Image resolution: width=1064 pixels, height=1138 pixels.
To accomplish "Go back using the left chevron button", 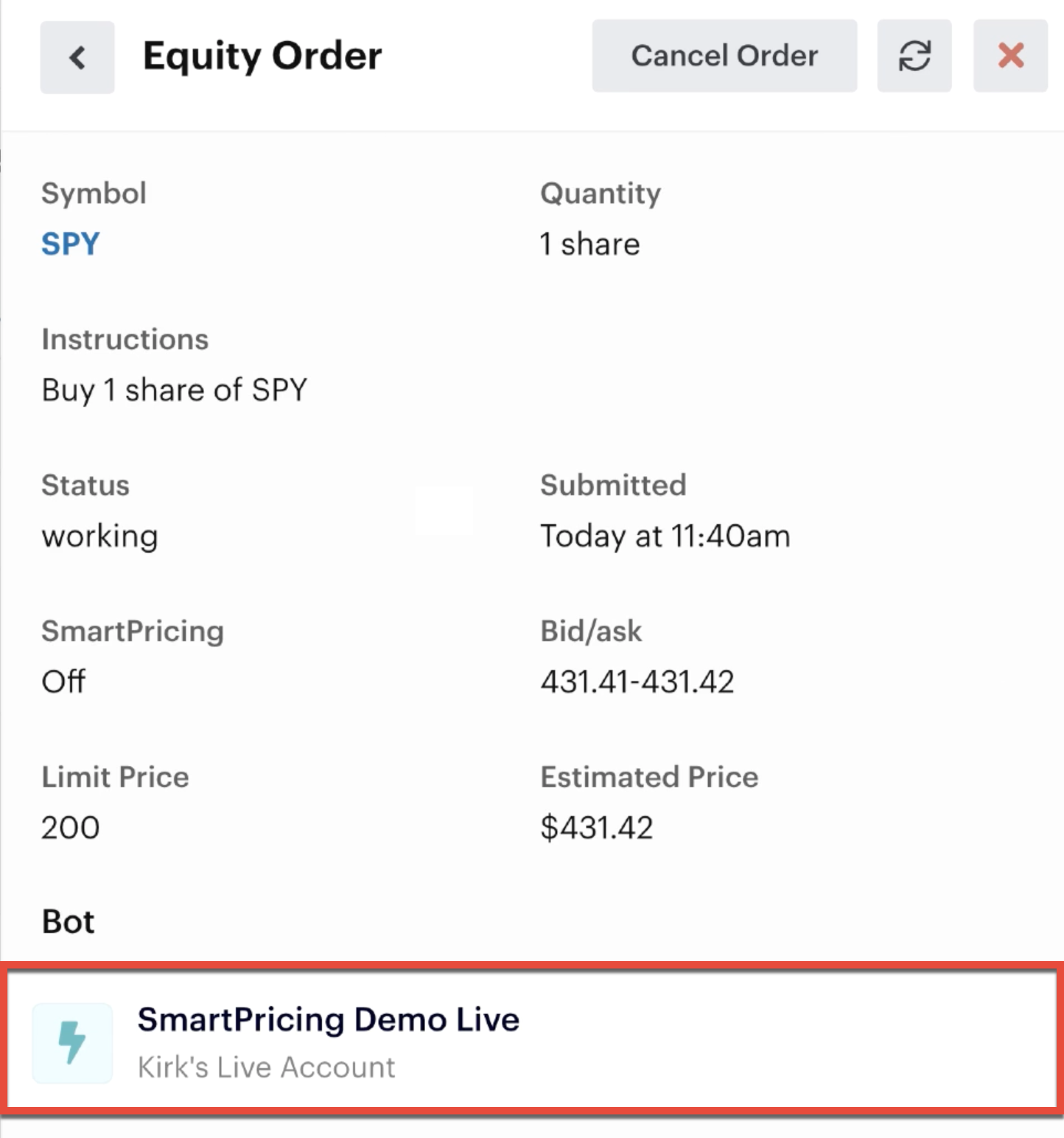I will pyautogui.click(x=77, y=57).
